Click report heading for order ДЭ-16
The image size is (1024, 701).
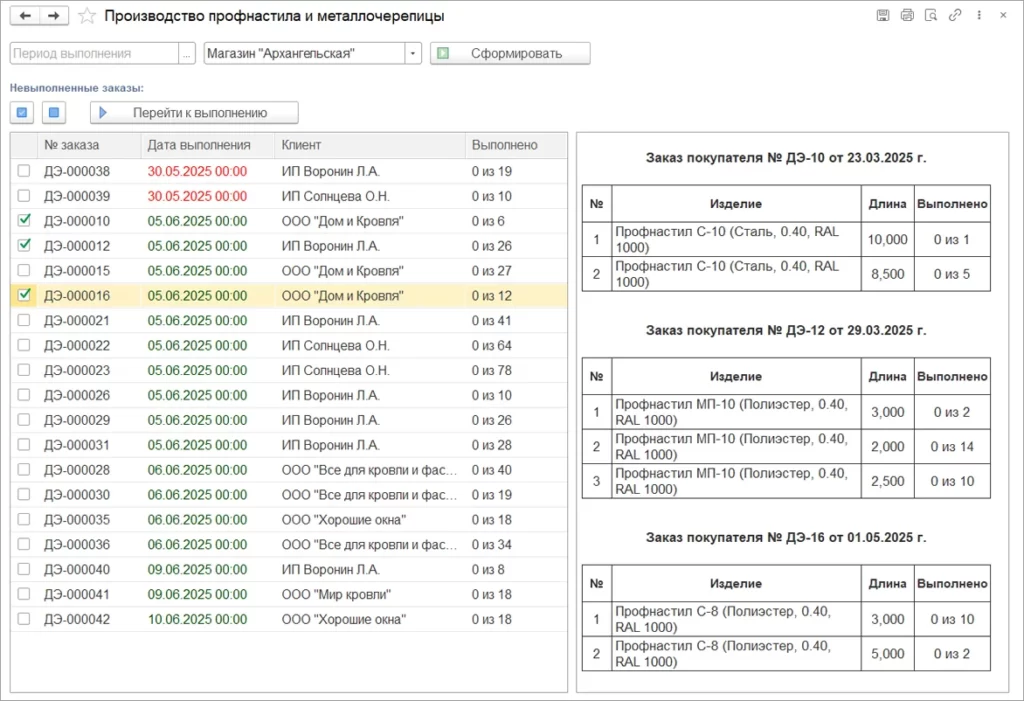point(786,537)
